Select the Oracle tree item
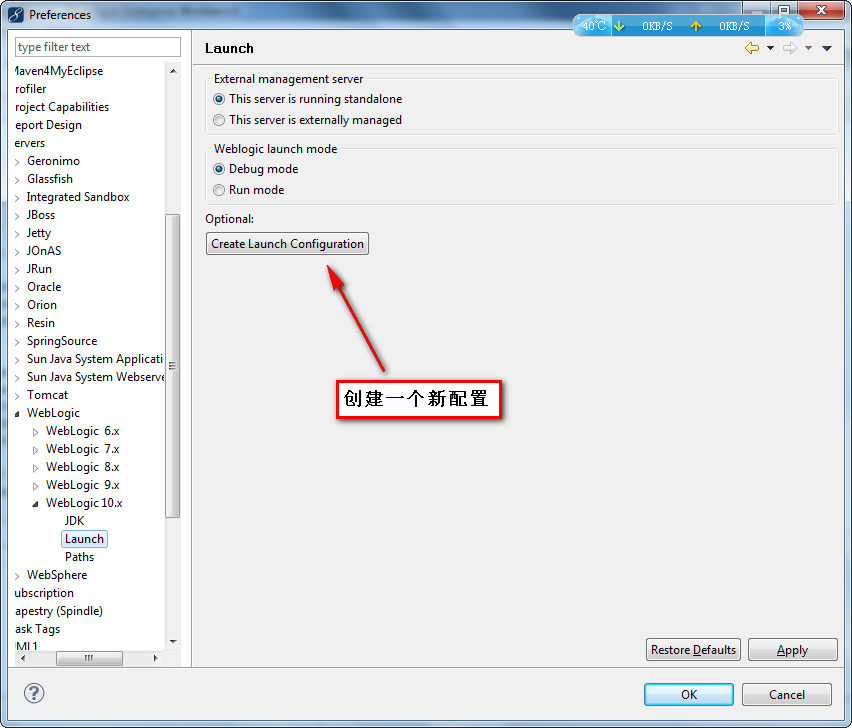The width and height of the screenshot is (852, 728). point(44,287)
